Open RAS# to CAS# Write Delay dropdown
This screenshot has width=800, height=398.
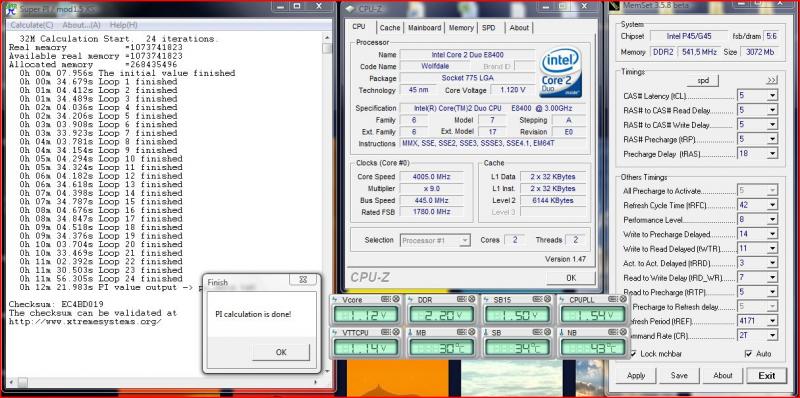pyautogui.click(x=772, y=125)
